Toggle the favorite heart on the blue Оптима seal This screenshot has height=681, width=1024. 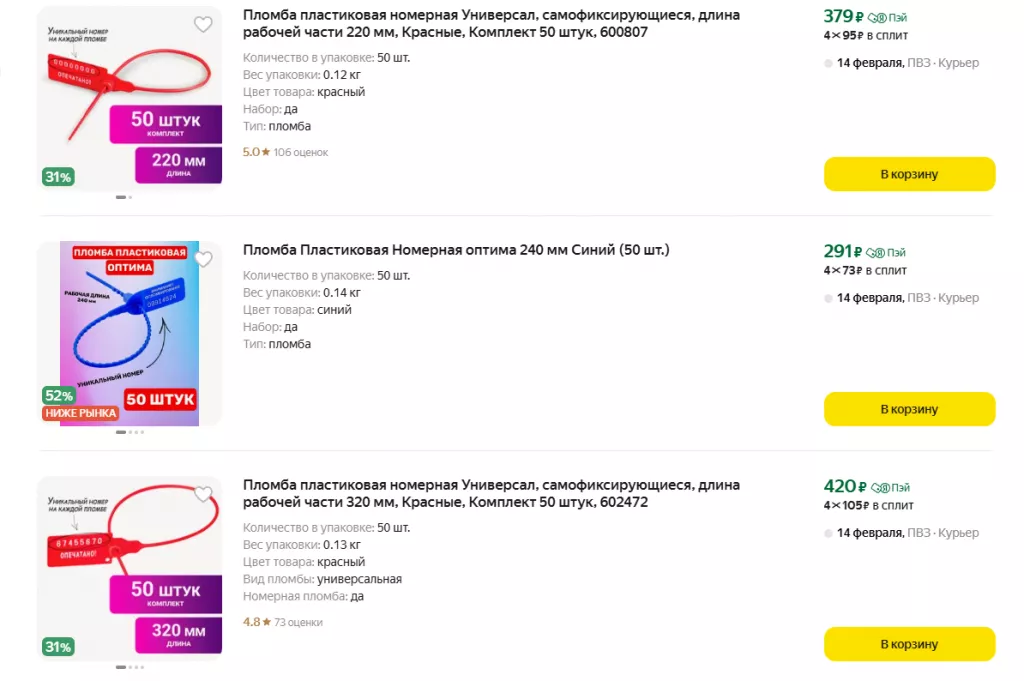[x=203, y=260]
